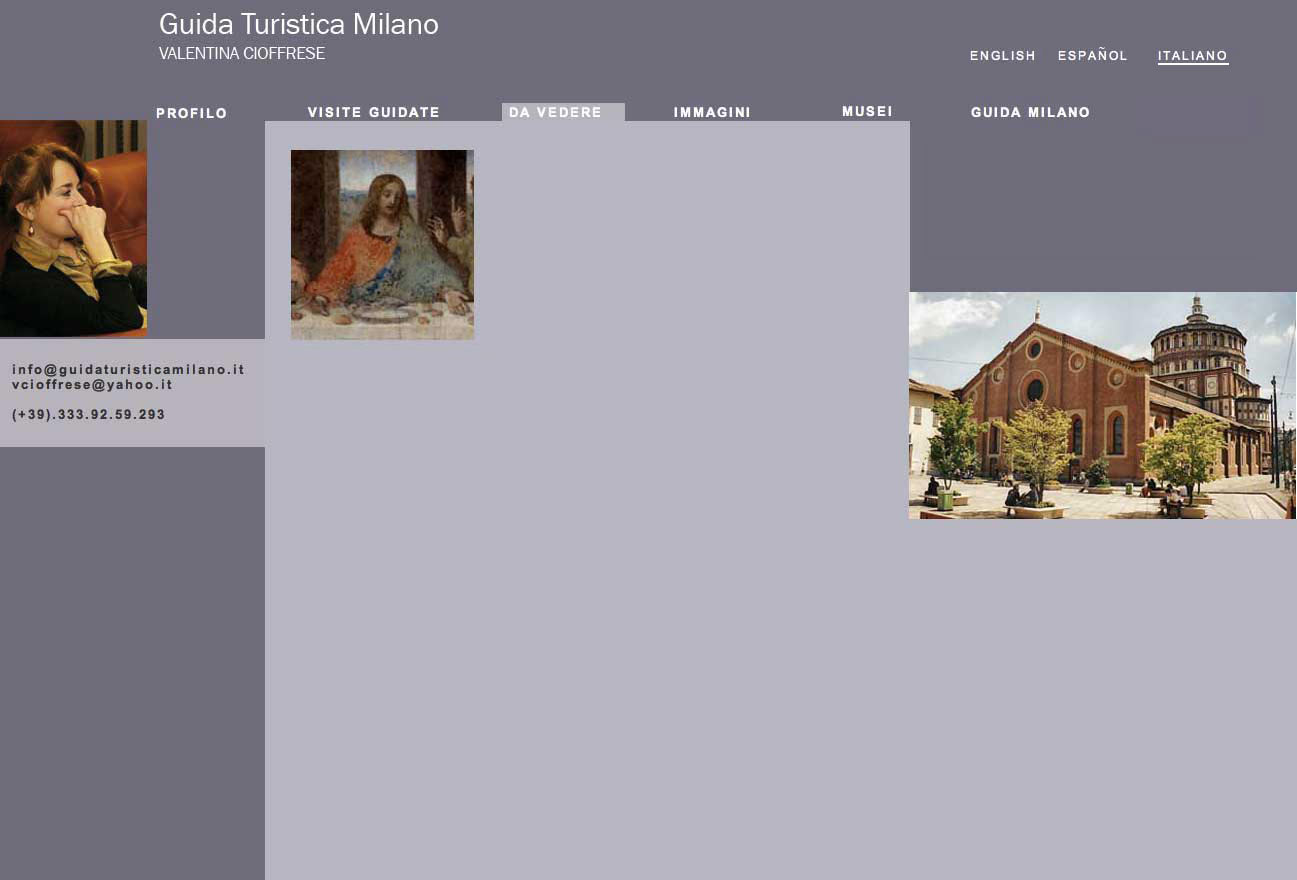Click the portrait photo of the guide

point(73,228)
